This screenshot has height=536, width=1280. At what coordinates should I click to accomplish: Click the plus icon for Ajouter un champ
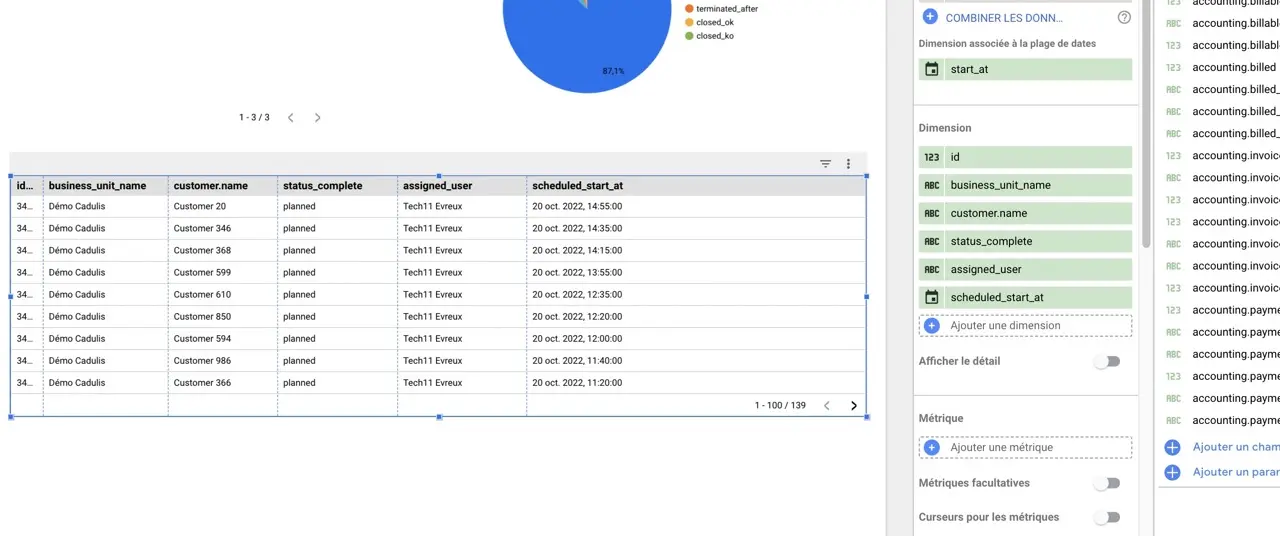[x=1172, y=448]
